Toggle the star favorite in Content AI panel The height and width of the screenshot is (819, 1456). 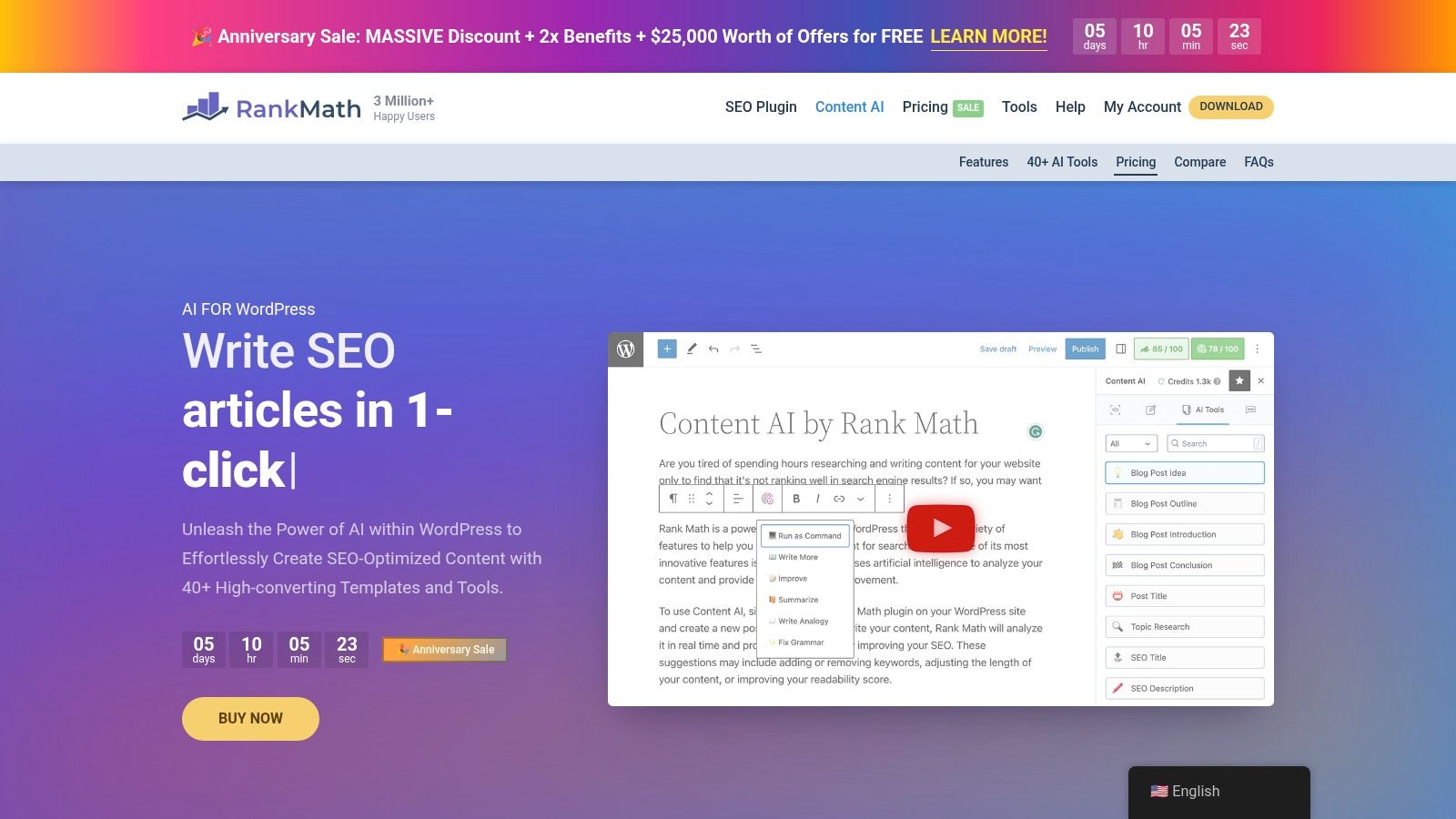click(1239, 381)
